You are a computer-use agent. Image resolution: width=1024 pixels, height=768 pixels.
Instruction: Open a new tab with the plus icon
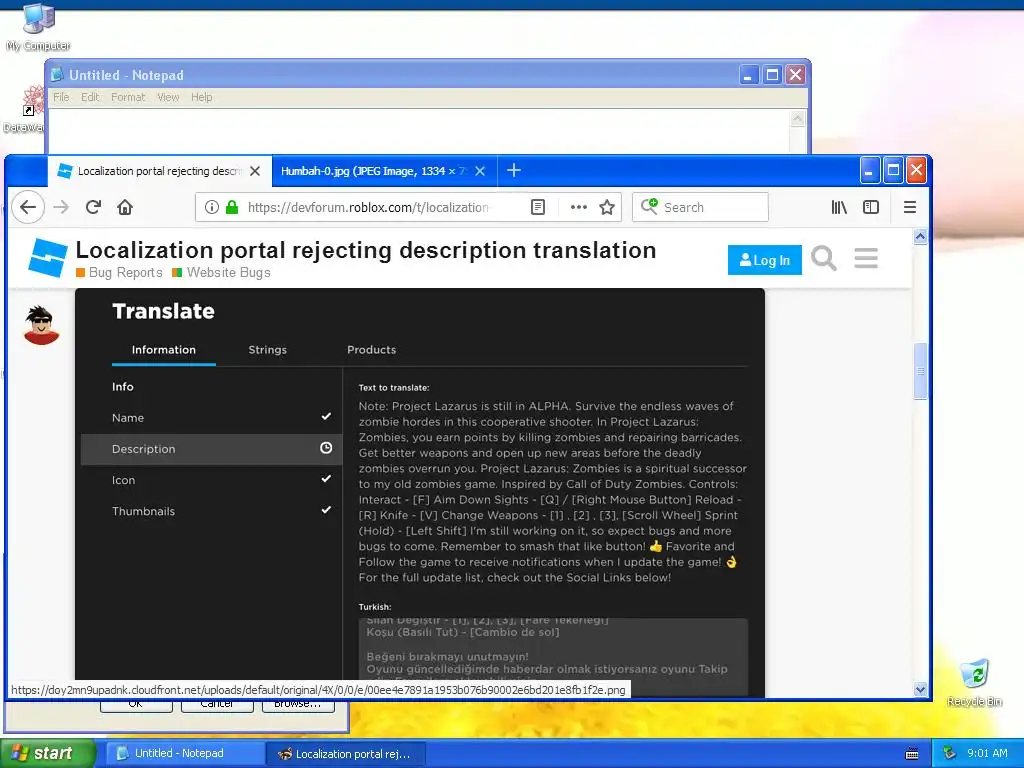514,170
